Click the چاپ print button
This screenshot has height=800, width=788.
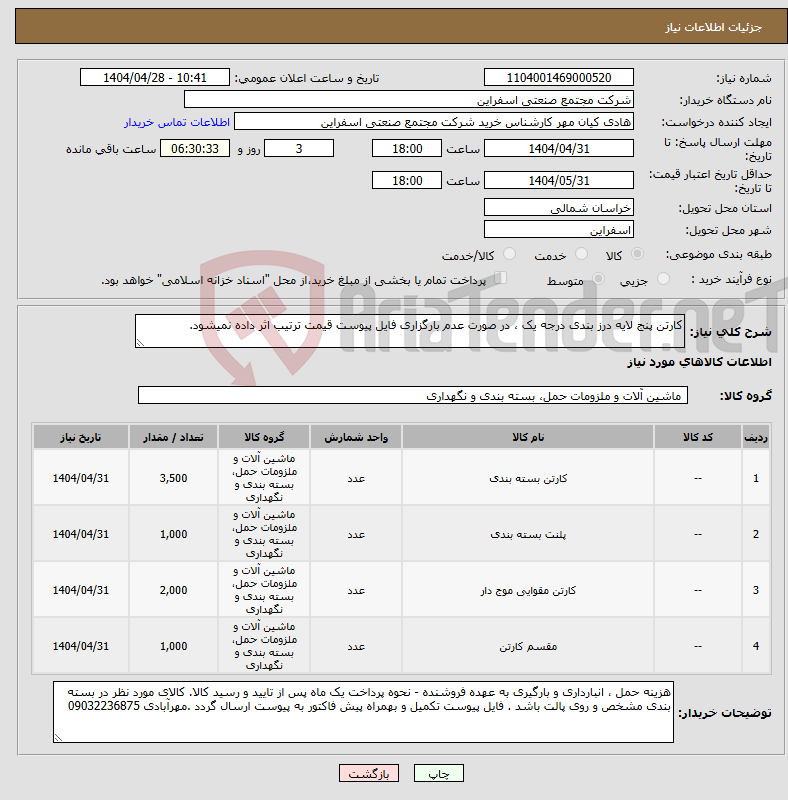pyautogui.click(x=438, y=773)
